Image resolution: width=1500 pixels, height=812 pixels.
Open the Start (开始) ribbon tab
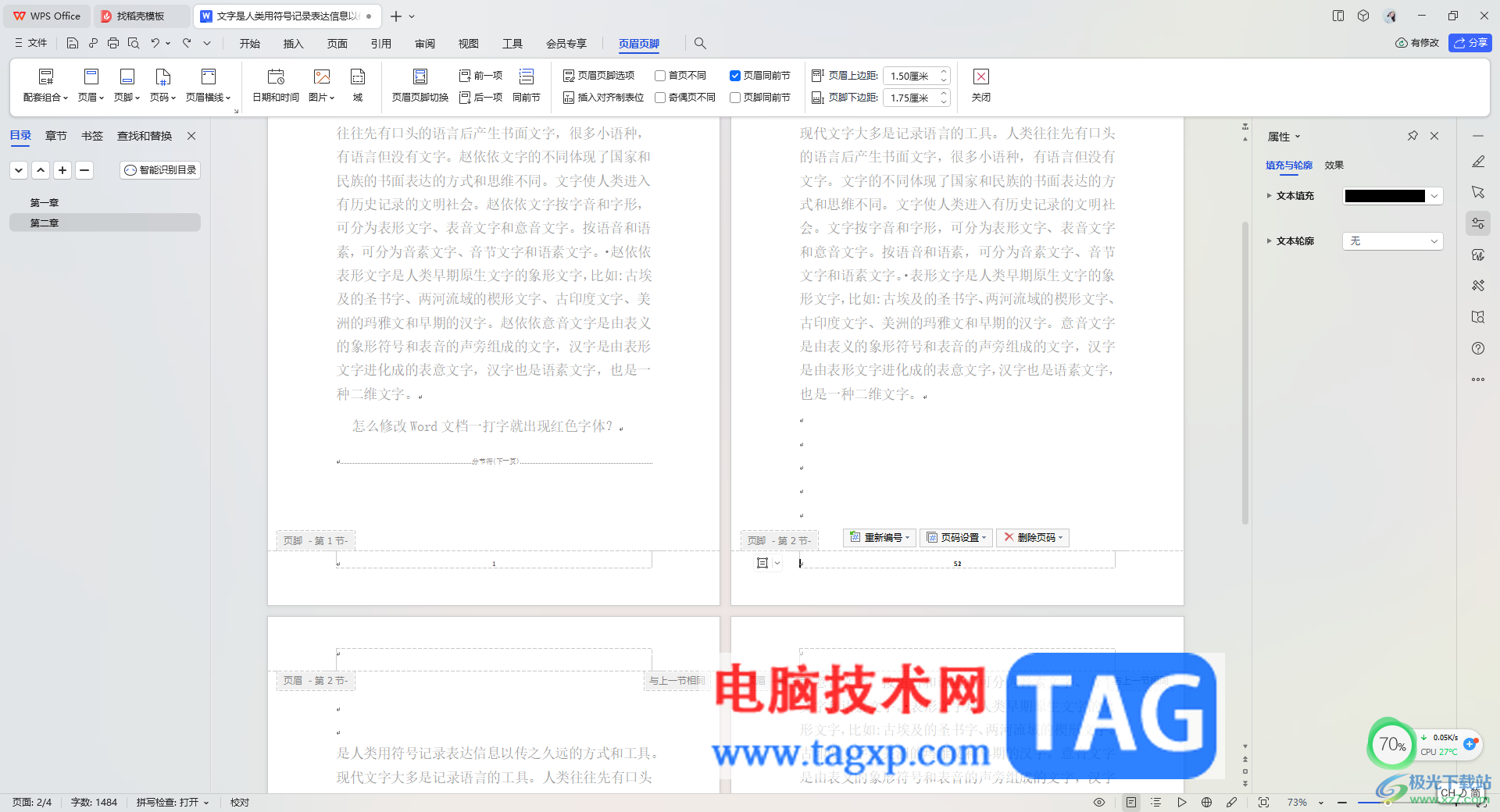[250, 43]
